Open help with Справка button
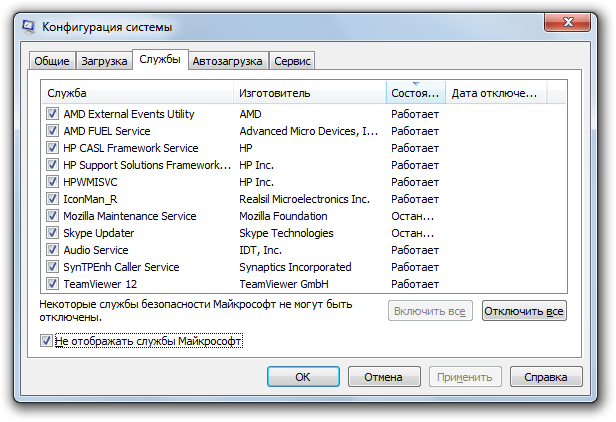This screenshot has width=616, height=422. point(545,377)
